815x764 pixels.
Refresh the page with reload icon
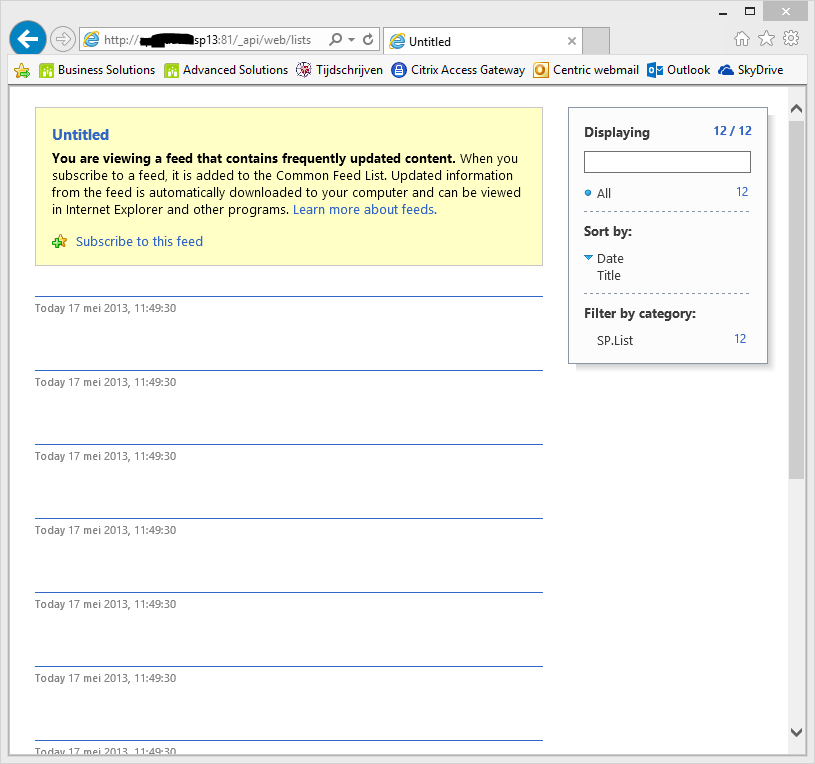click(368, 39)
